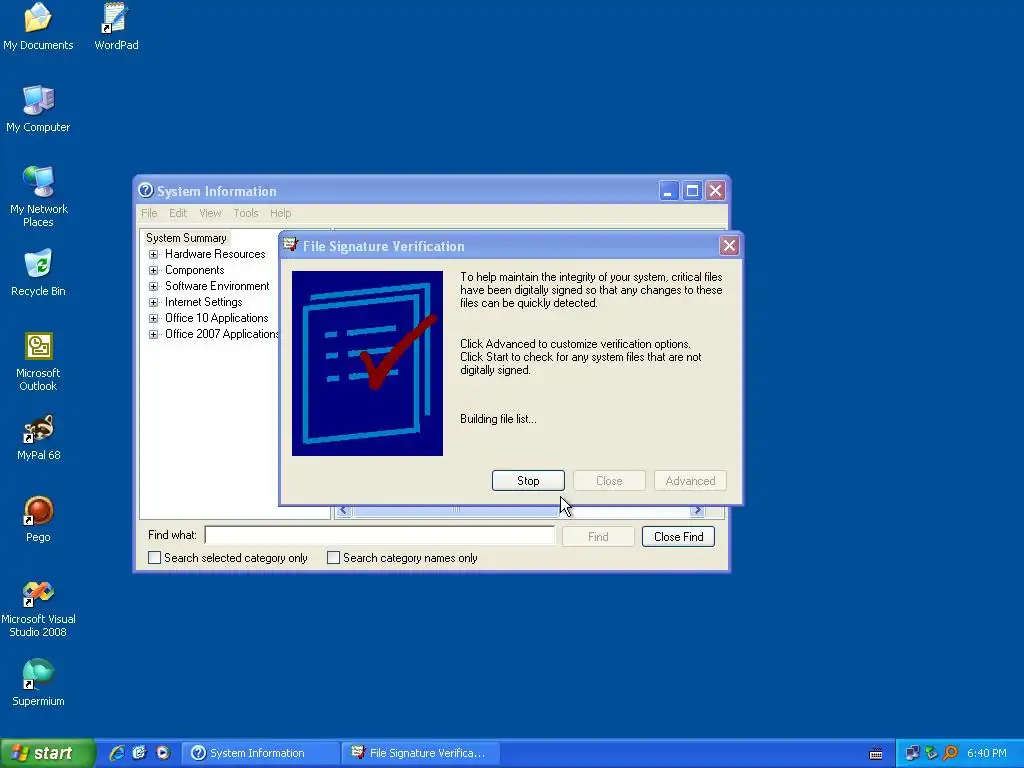Enable Search category names only checkbox
The height and width of the screenshot is (768, 1024).
333,558
